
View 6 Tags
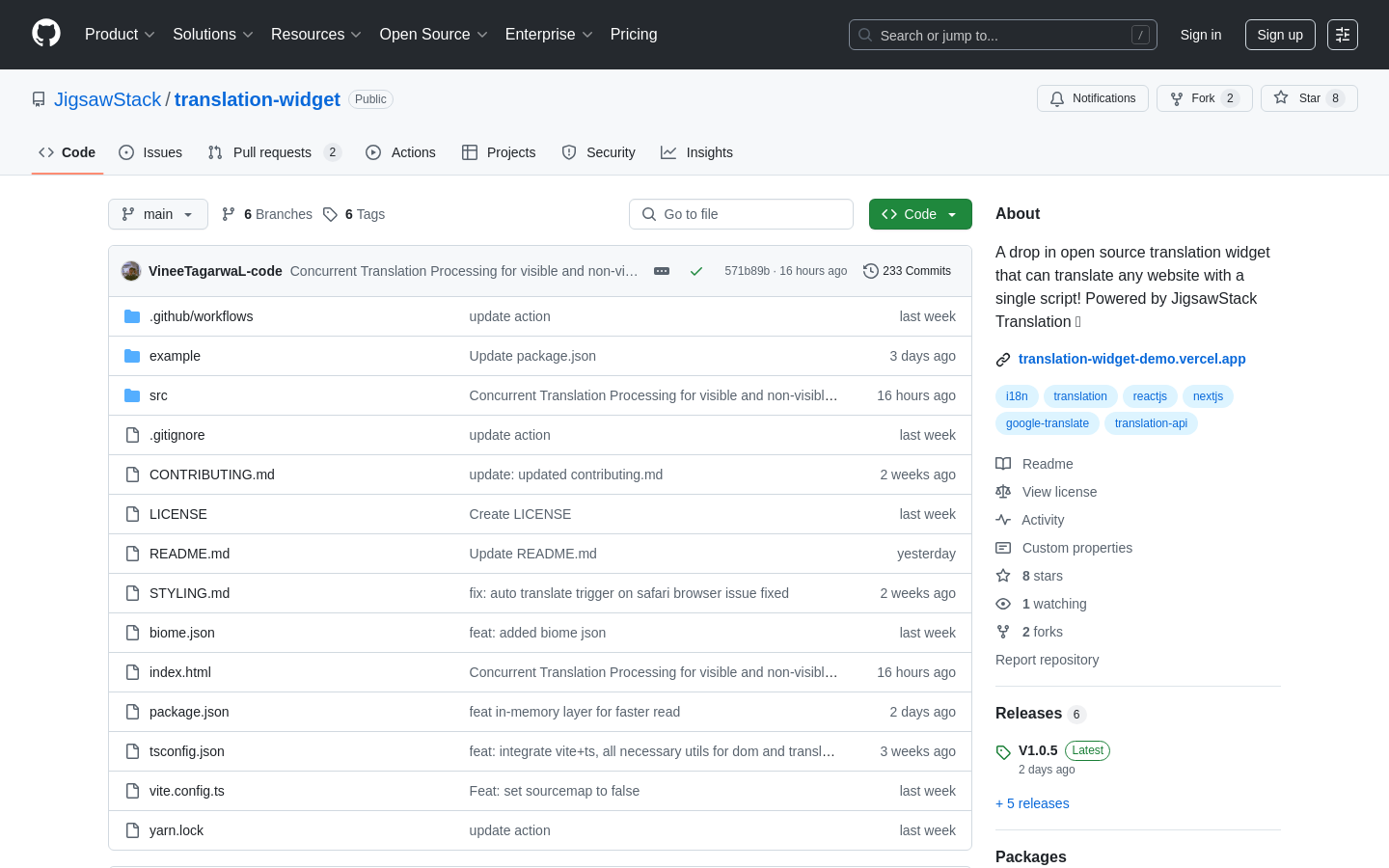point(354,214)
